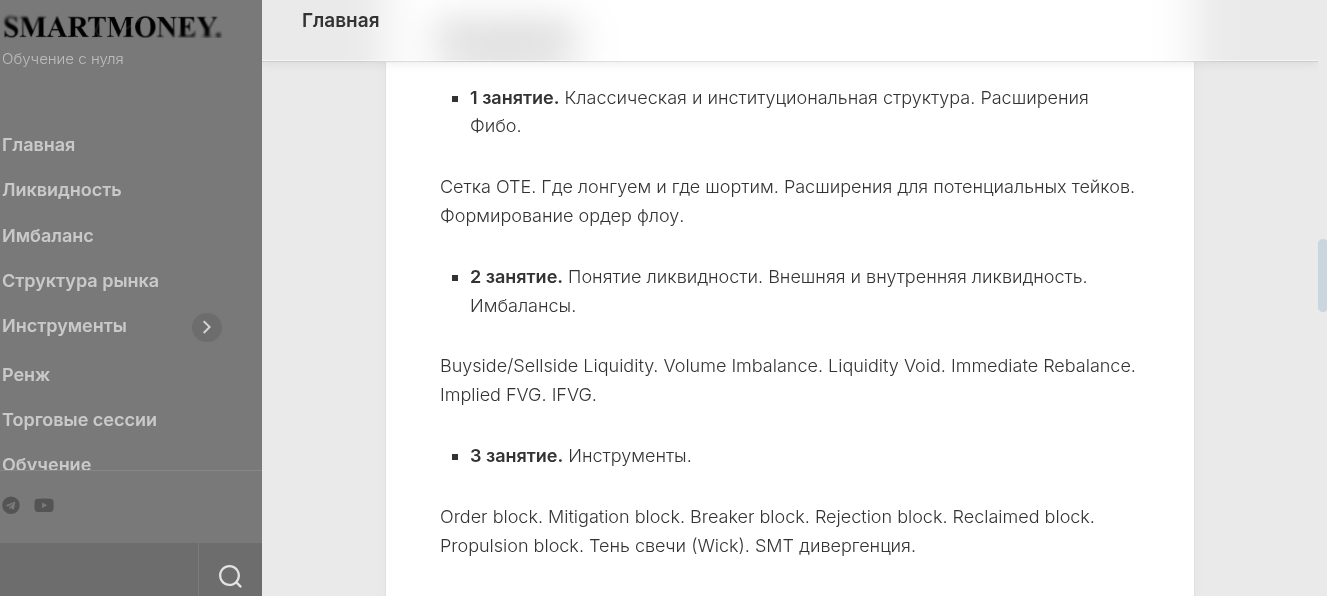Click the 'Обучение с нуля' tagline
Image resolution: width=1327 pixels, height=596 pixels.
pyautogui.click(x=63, y=59)
